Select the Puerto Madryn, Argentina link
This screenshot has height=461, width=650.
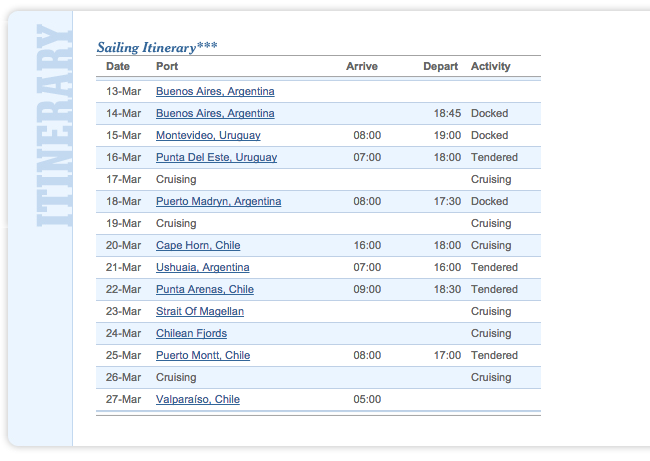(x=218, y=202)
